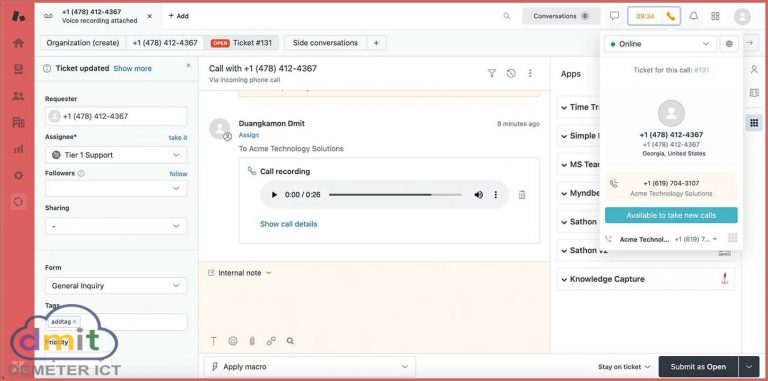
Task: Open the user context panel icon
Action: (754, 70)
